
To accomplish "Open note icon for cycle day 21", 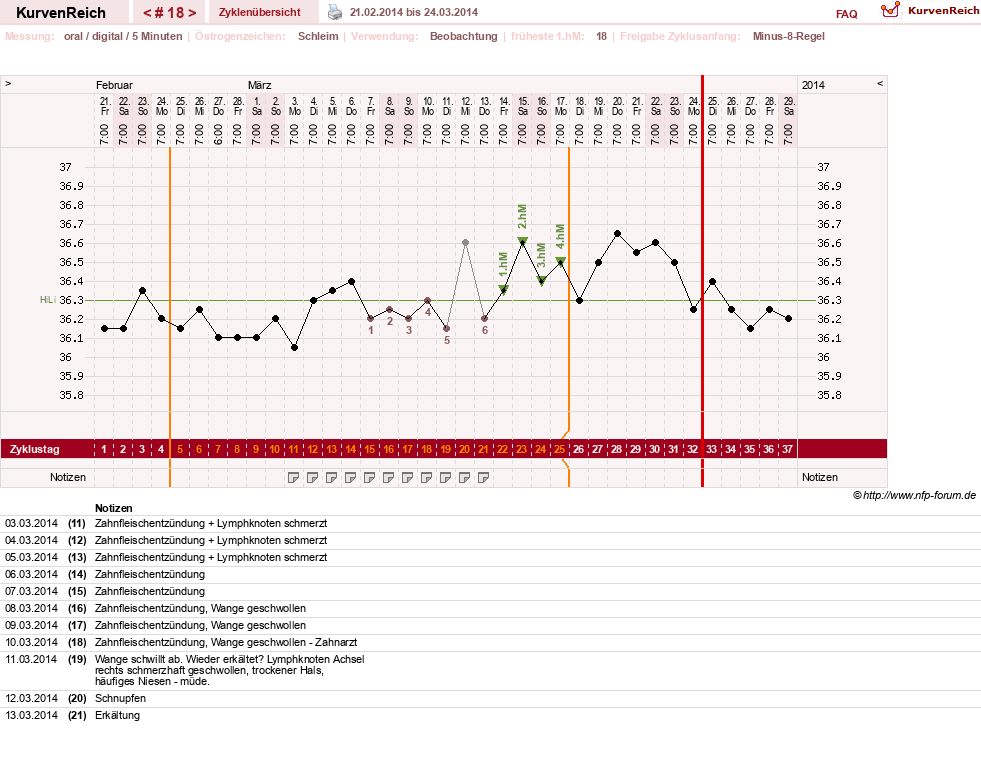I will [x=484, y=478].
